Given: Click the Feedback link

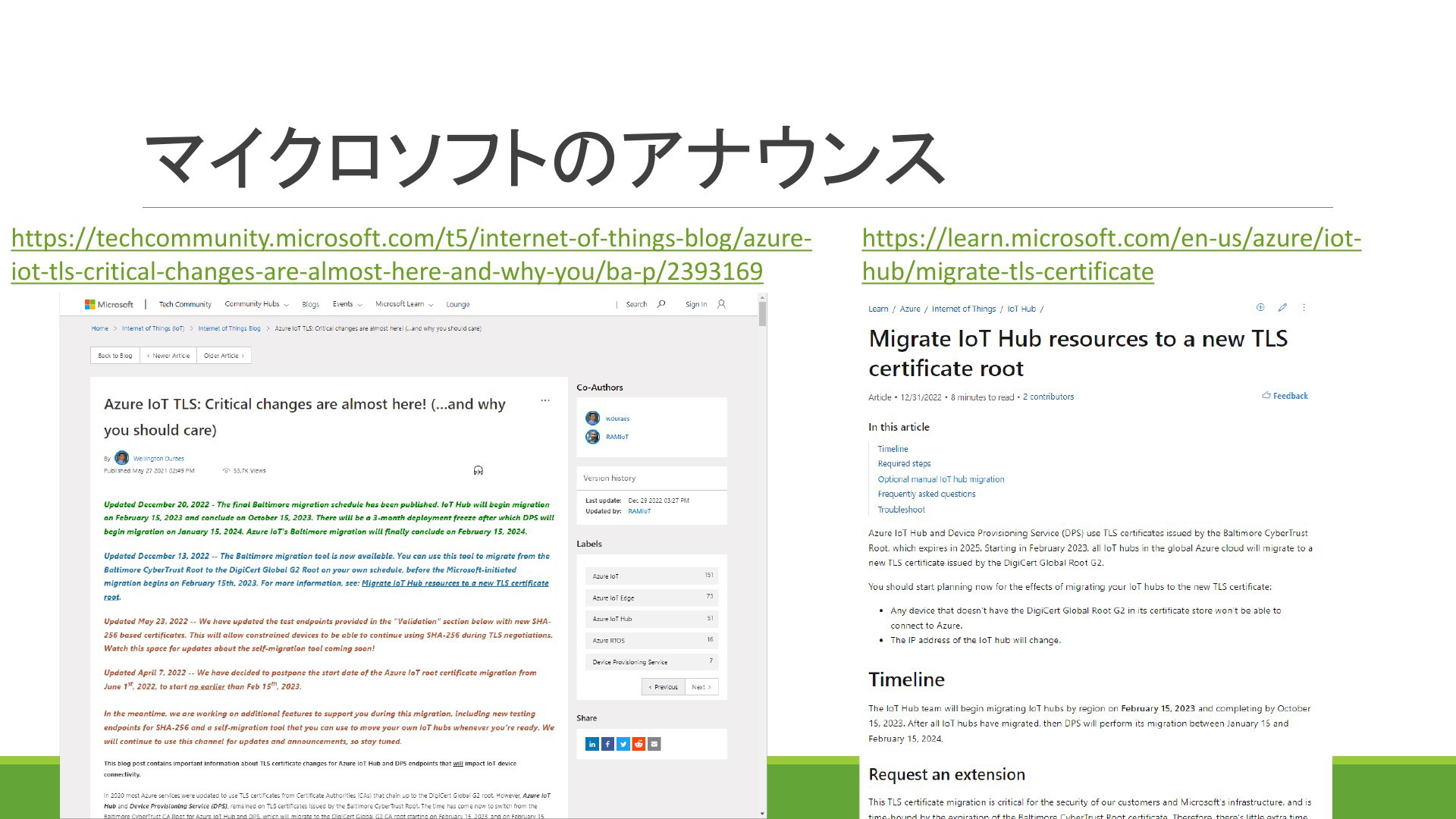Looking at the screenshot, I should [x=1285, y=396].
